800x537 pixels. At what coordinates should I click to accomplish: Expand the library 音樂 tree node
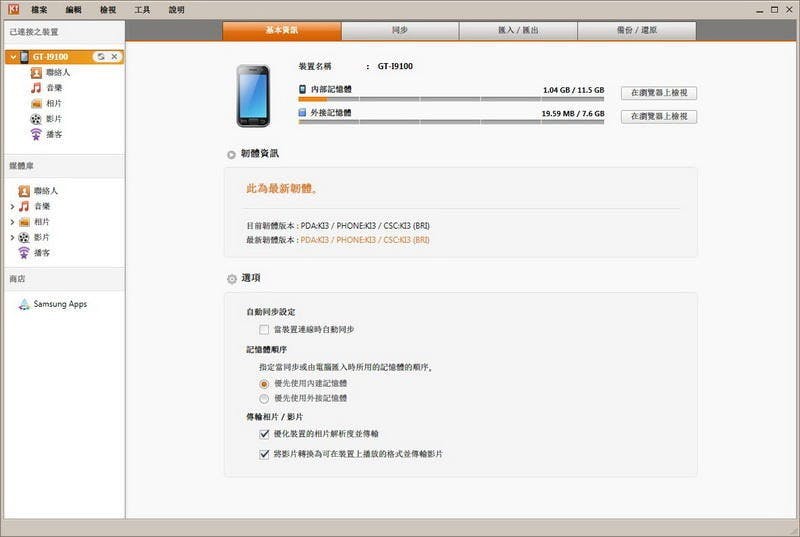click(12, 207)
